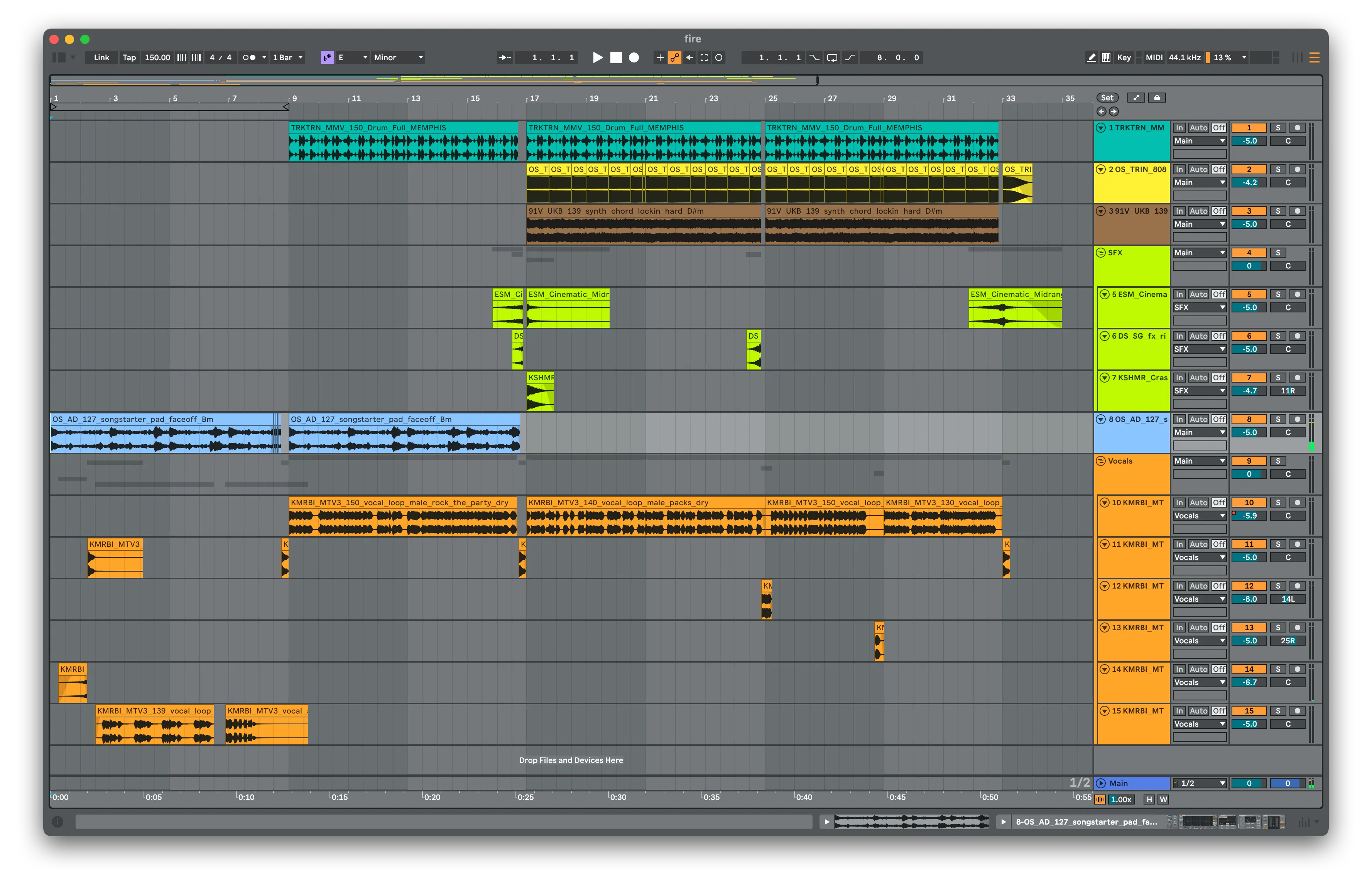Click the lock envelopes padlock icon
This screenshot has width=1372, height=894.
click(1157, 97)
